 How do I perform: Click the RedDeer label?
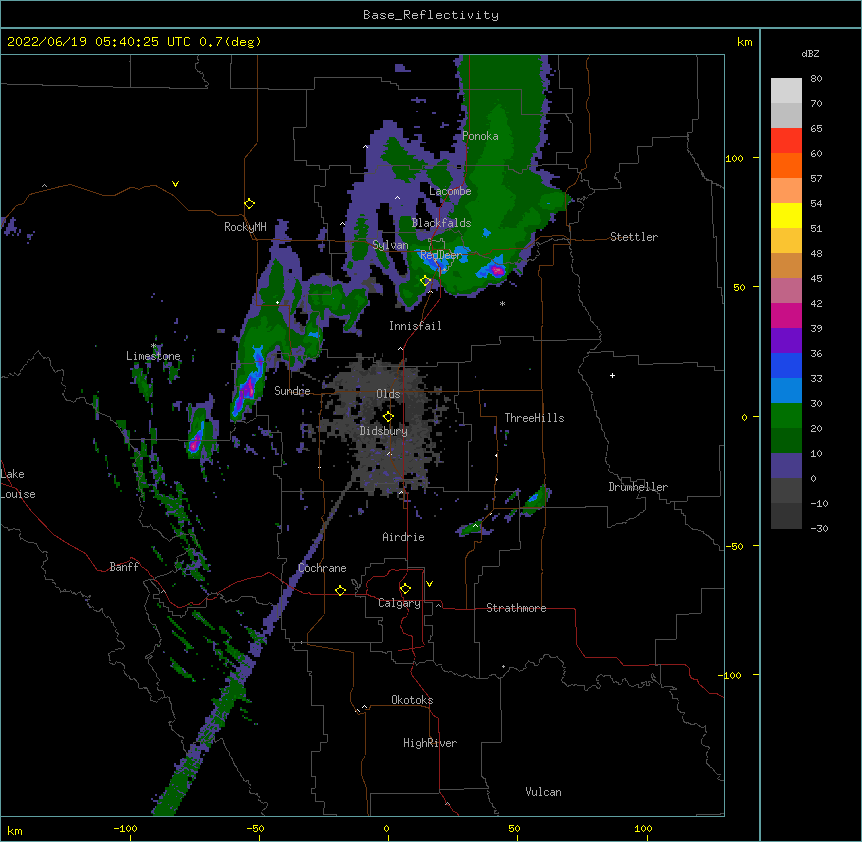point(441,255)
